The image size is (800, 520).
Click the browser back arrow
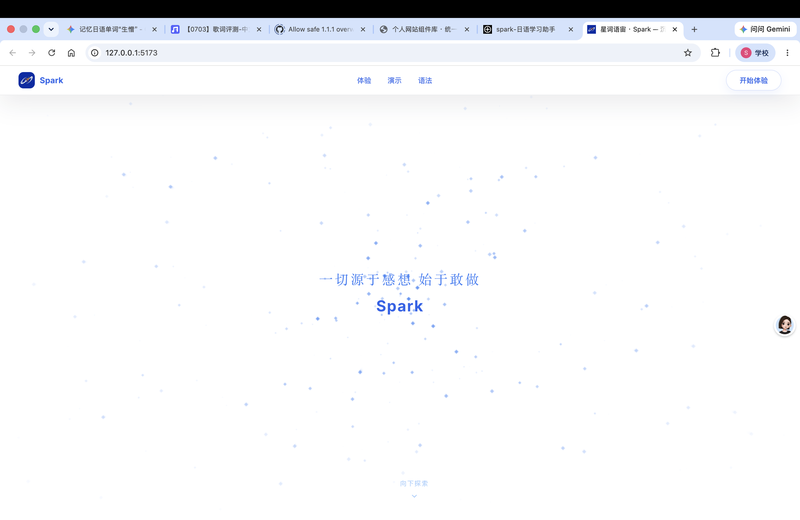pyautogui.click(x=13, y=53)
